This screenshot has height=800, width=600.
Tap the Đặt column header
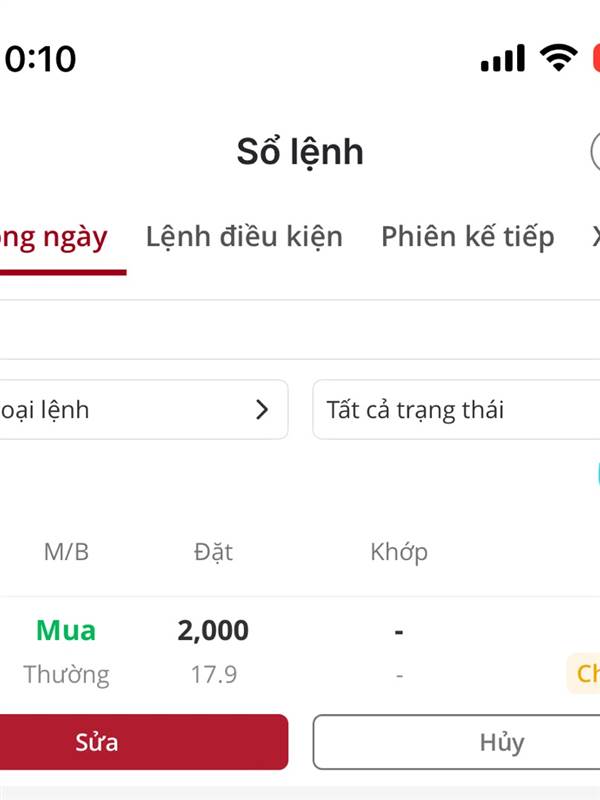click(x=213, y=552)
